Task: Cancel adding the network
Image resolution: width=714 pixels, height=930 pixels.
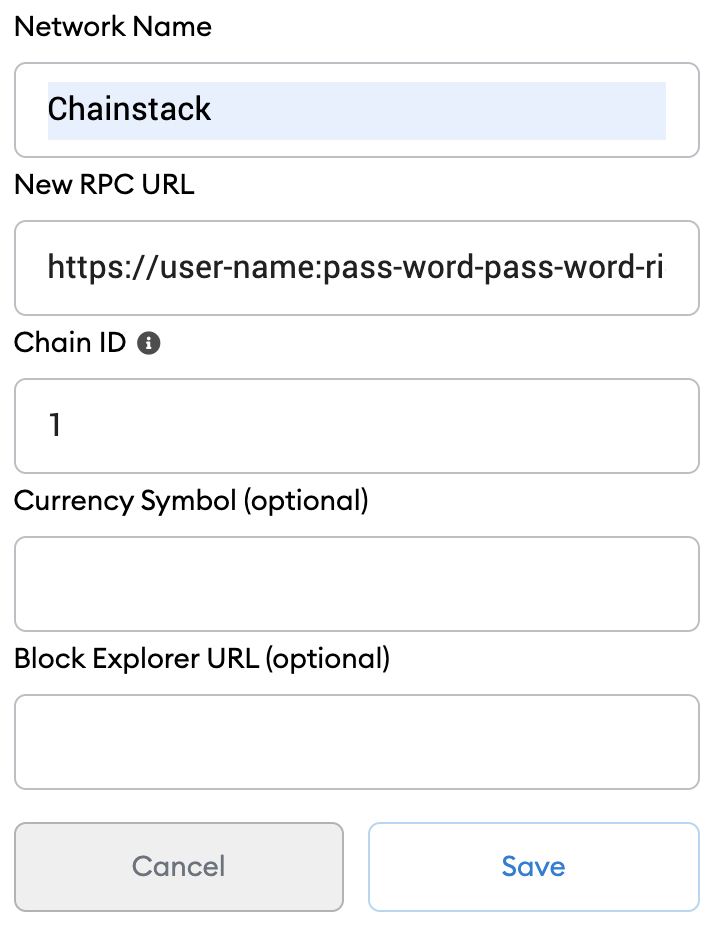Action: coord(178,867)
